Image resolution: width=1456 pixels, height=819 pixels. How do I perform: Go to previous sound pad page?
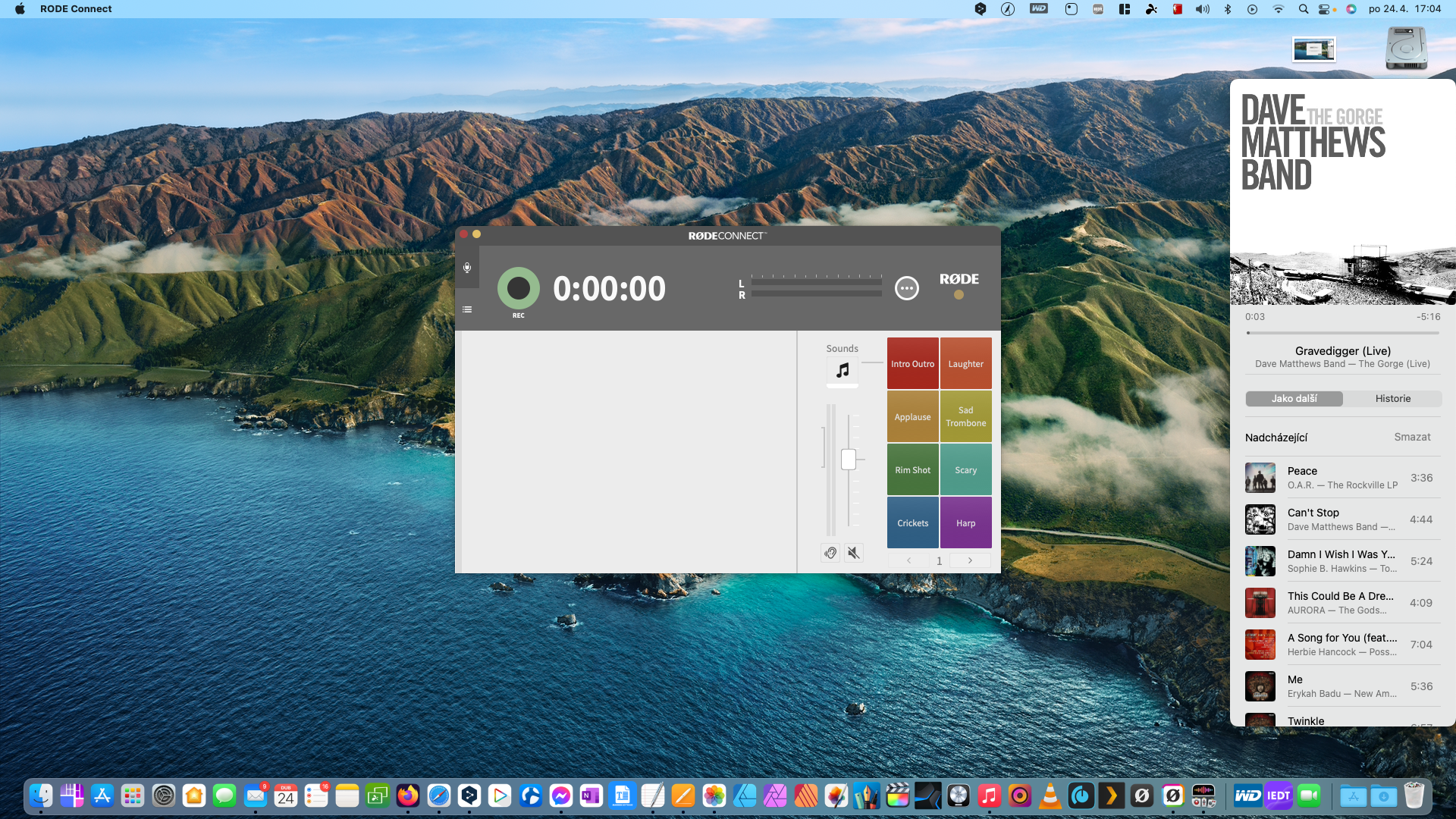coord(908,560)
